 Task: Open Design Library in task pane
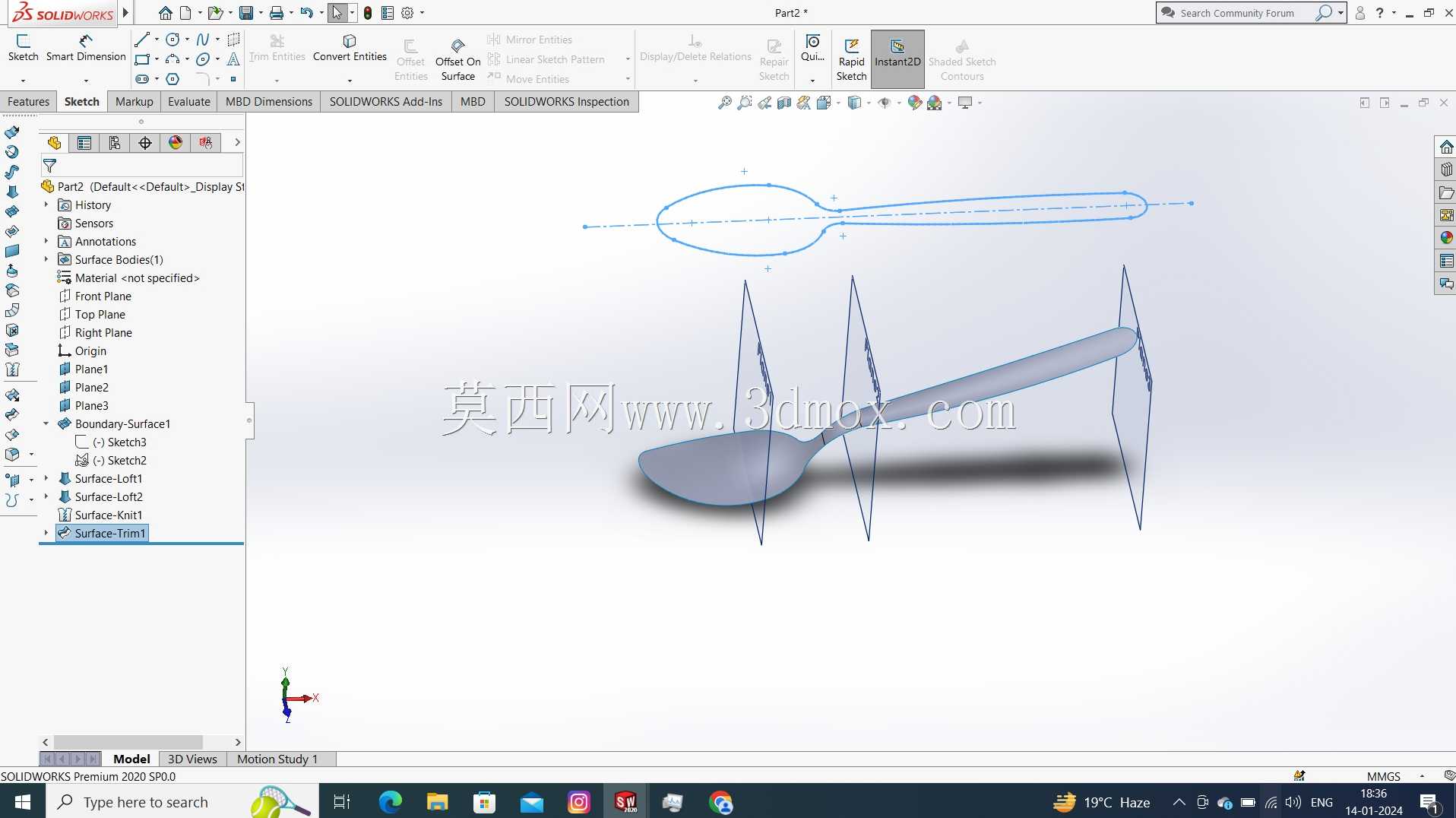click(1446, 170)
